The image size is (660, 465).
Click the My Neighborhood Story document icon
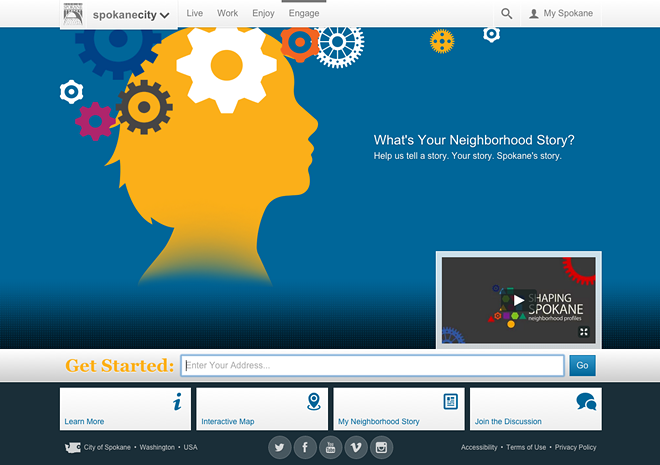pos(450,401)
